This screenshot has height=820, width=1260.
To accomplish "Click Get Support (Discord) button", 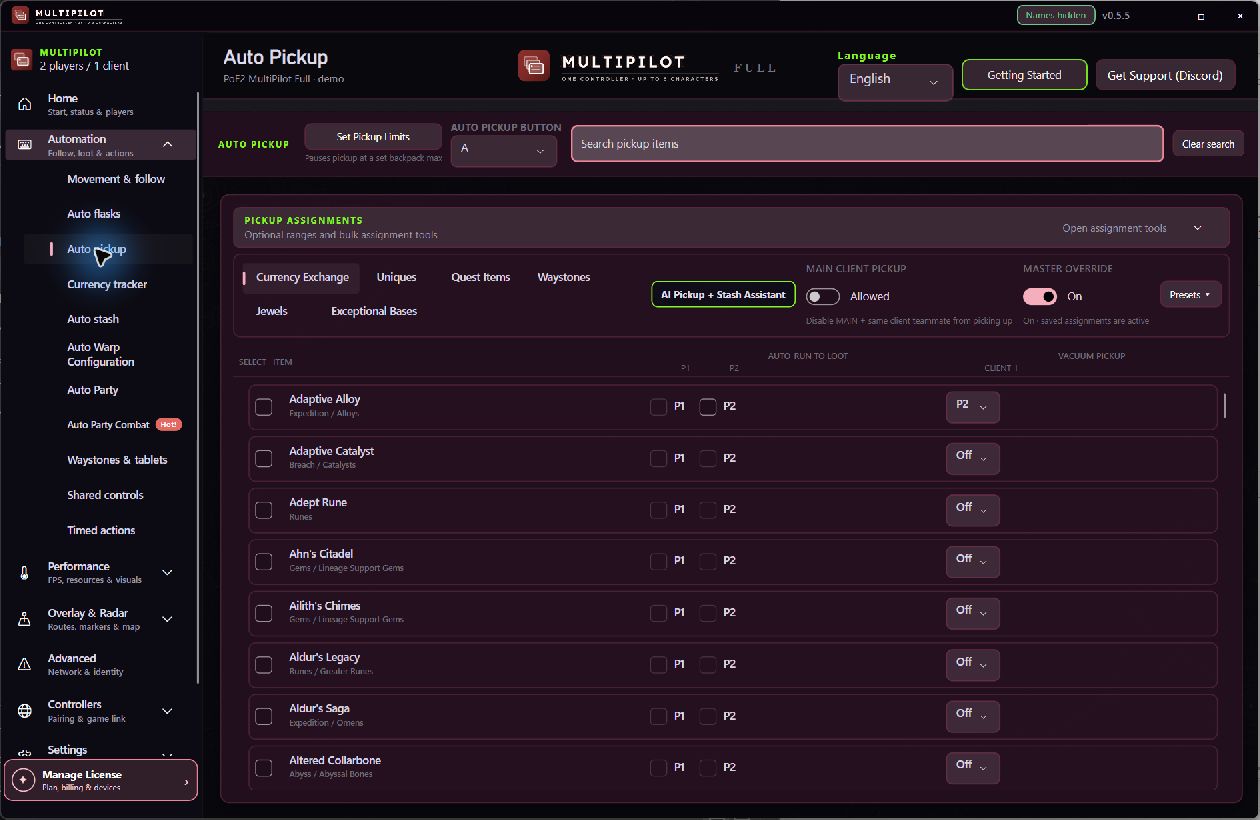I will pos(1165,75).
